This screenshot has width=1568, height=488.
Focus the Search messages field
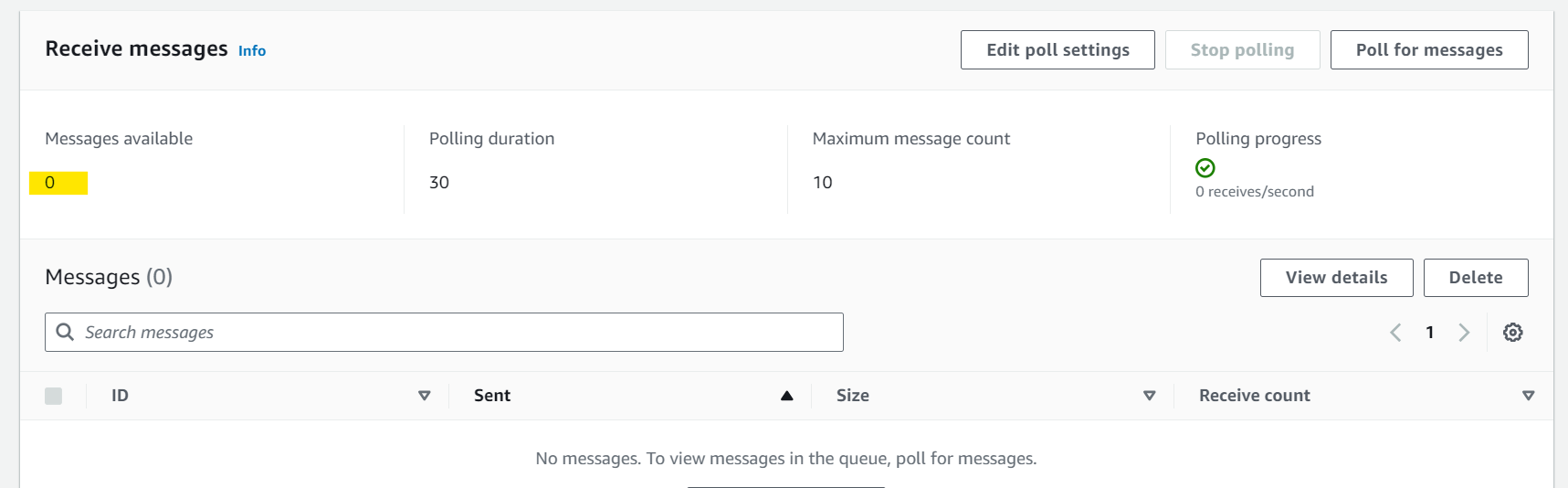pyautogui.click(x=444, y=333)
